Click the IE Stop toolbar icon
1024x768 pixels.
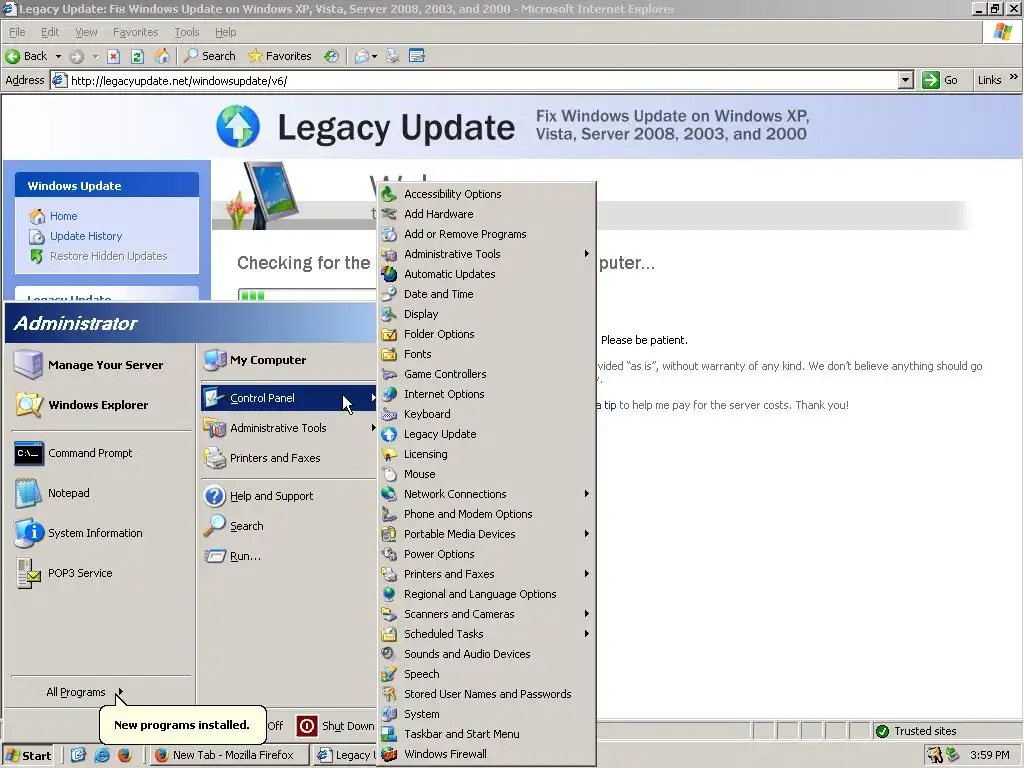pyautogui.click(x=114, y=56)
